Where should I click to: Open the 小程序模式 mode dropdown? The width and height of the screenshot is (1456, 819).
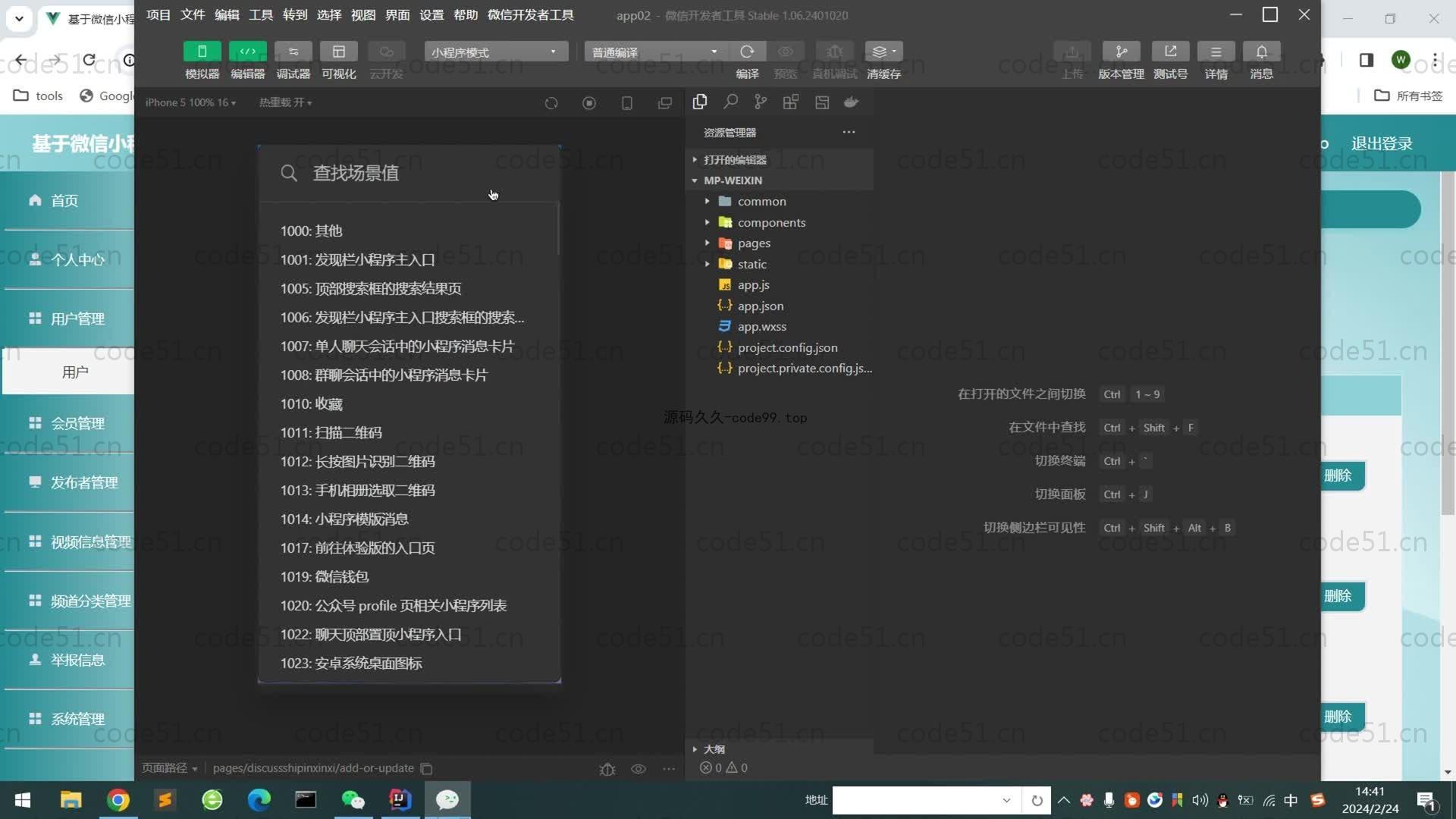tap(496, 52)
